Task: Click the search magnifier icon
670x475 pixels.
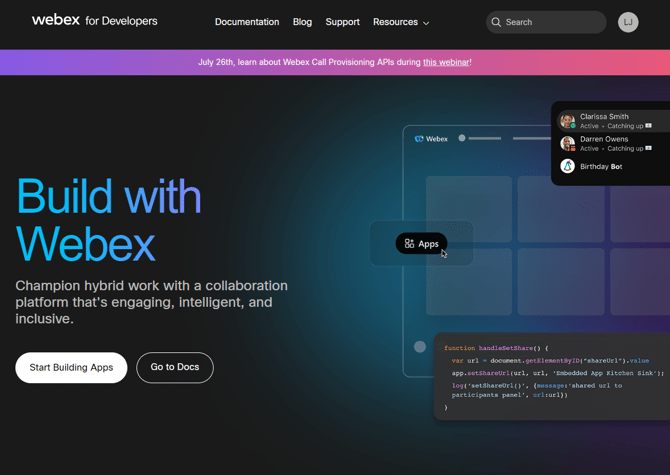Action: pos(496,22)
